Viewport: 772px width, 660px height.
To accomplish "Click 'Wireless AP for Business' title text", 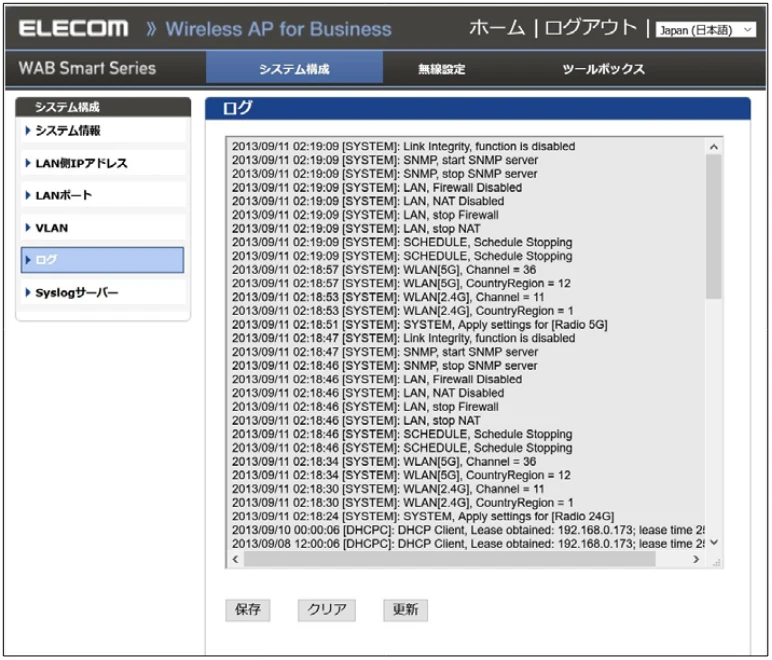I will [278, 29].
